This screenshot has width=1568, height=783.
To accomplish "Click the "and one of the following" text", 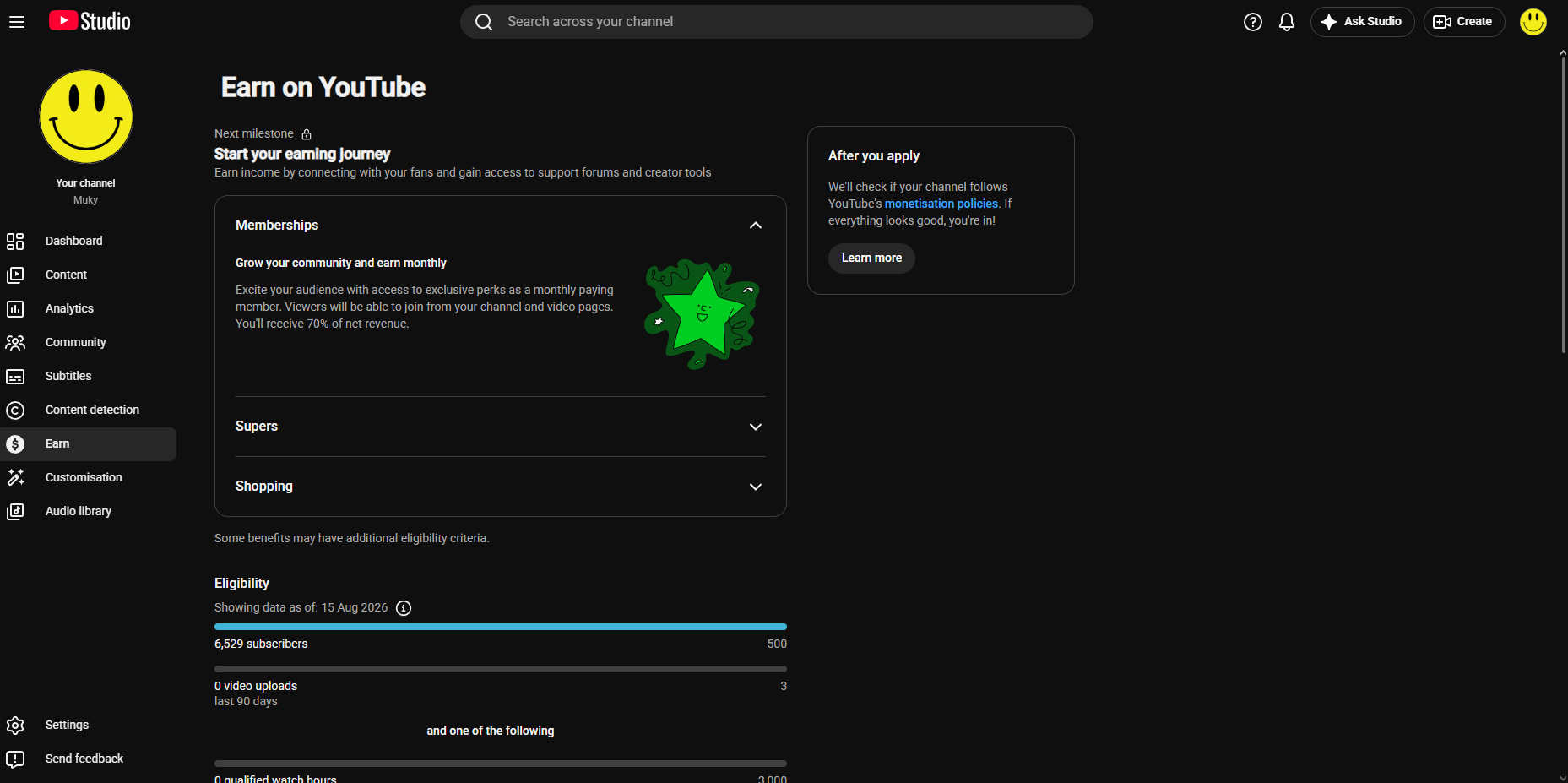I will (491, 731).
